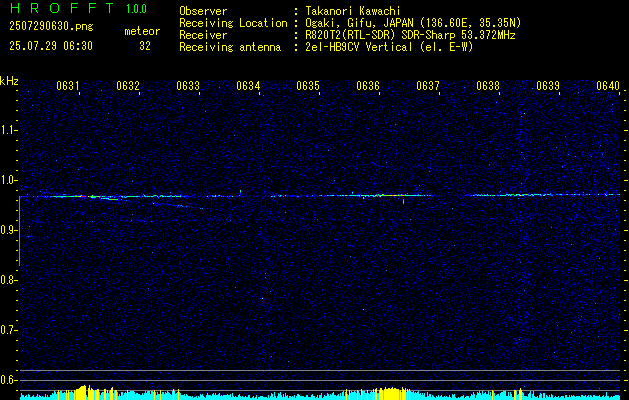
Task: Click the 1.1 frequency axis label
Action: [x=8, y=130]
